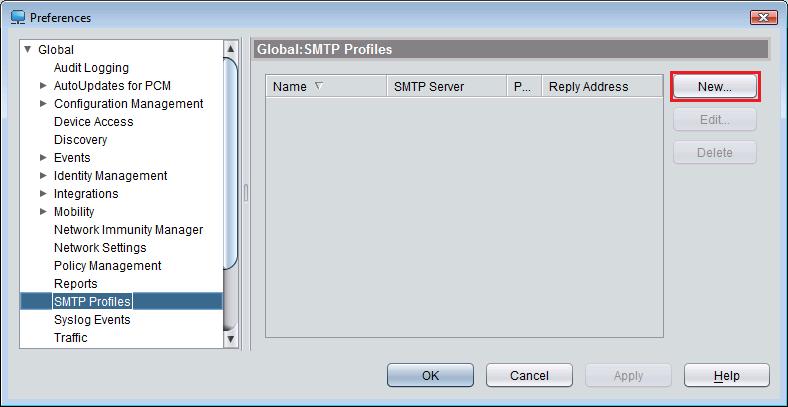Screen dimensions: 788x407
Task: Select the Discovery tree item
Action: [x=80, y=140]
